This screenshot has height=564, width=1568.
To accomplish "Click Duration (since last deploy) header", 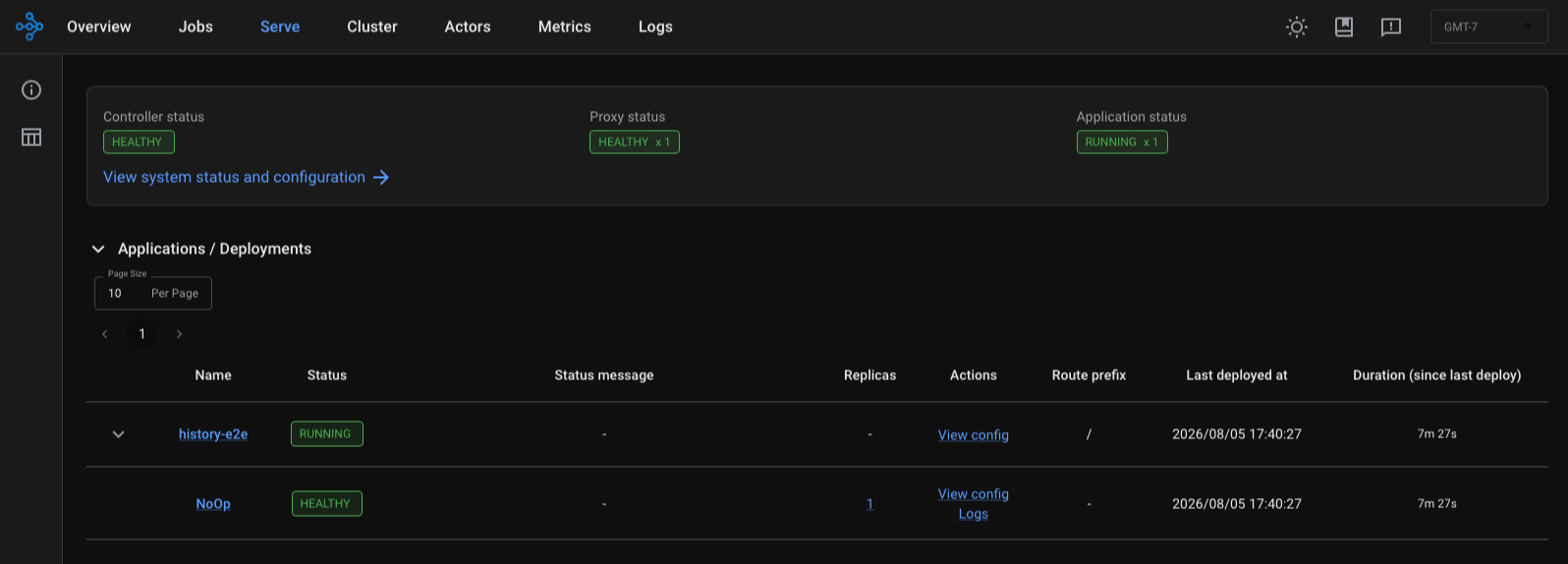I will click(x=1437, y=375).
